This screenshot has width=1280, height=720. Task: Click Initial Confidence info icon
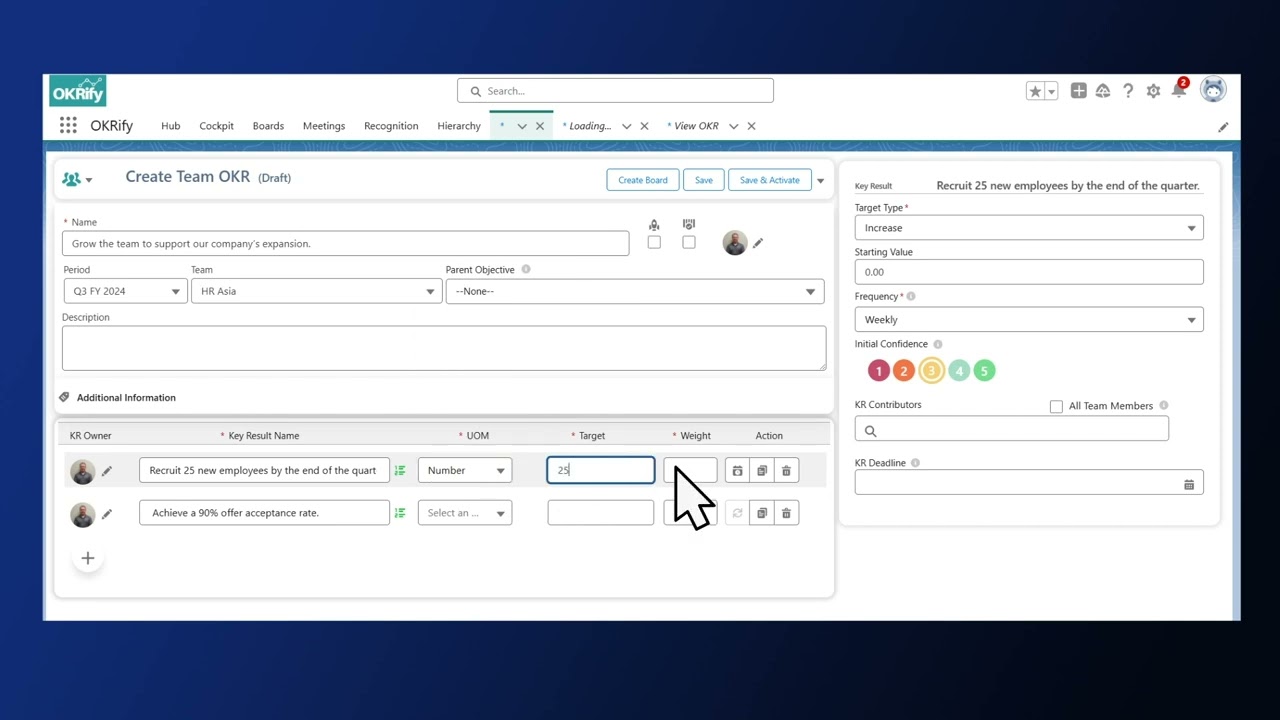pyautogui.click(x=938, y=344)
